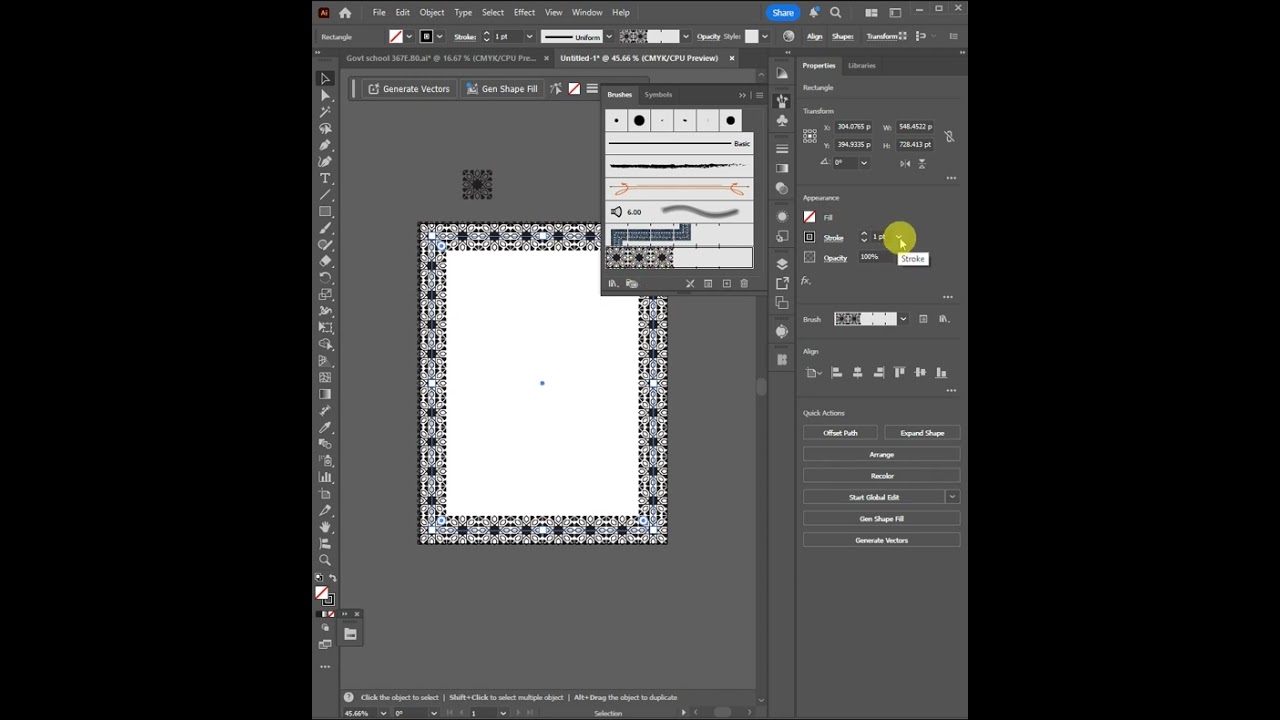The height and width of the screenshot is (720, 1280).
Task: Select the Hand tool
Action: (x=325, y=527)
